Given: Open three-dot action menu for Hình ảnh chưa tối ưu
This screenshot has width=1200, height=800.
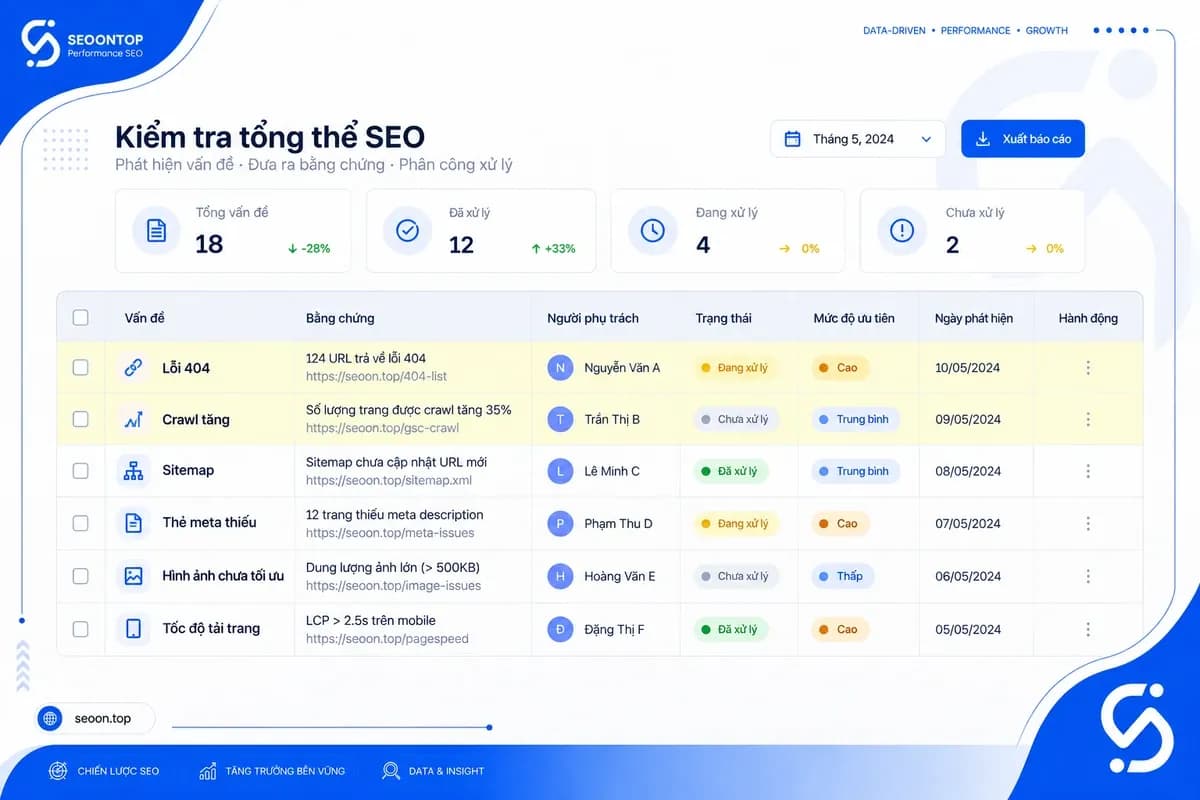Looking at the screenshot, I should [x=1088, y=576].
